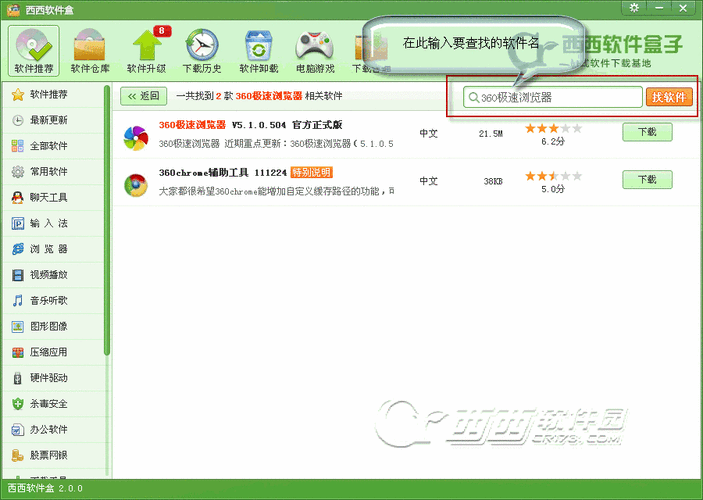Download 360chrome辅助工具 with 下载 button

click(647, 179)
